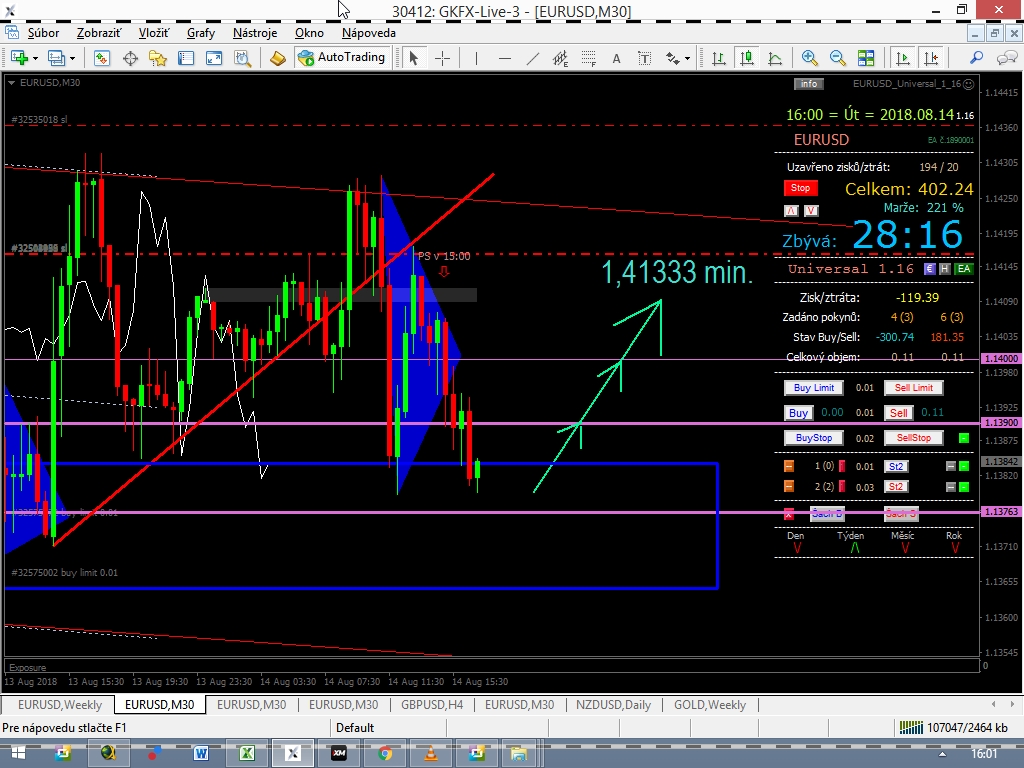Expand the Profiles dropdown arrow
The width and height of the screenshot is (1024, 768).
tap(72, 58)
